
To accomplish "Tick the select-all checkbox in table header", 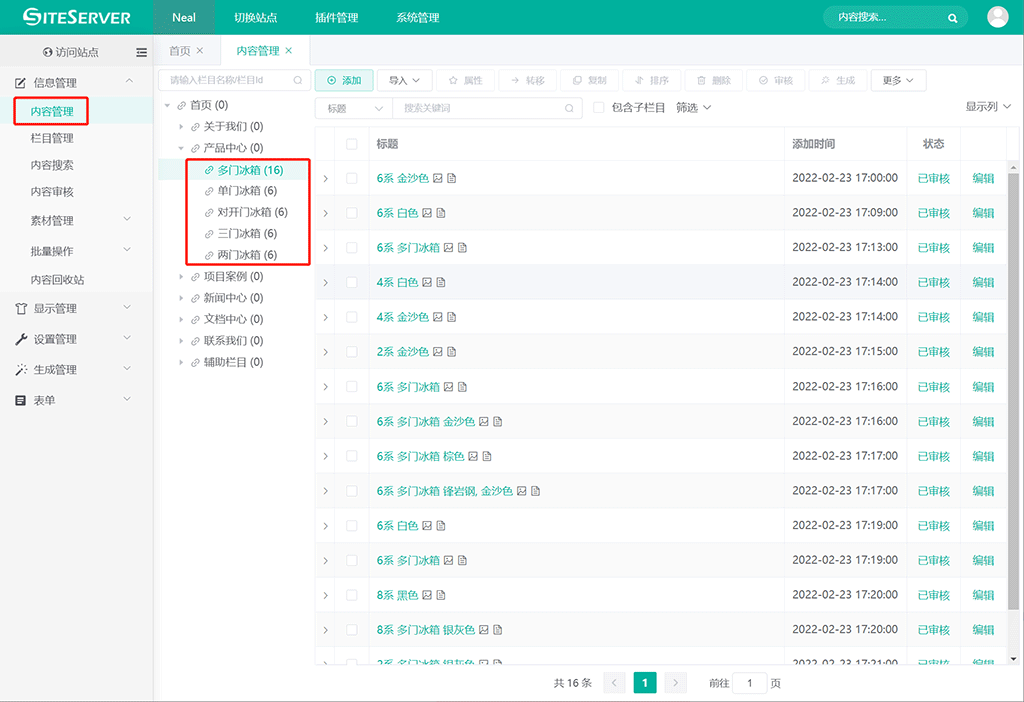I will pyautogui.click(x=351, y=144).
